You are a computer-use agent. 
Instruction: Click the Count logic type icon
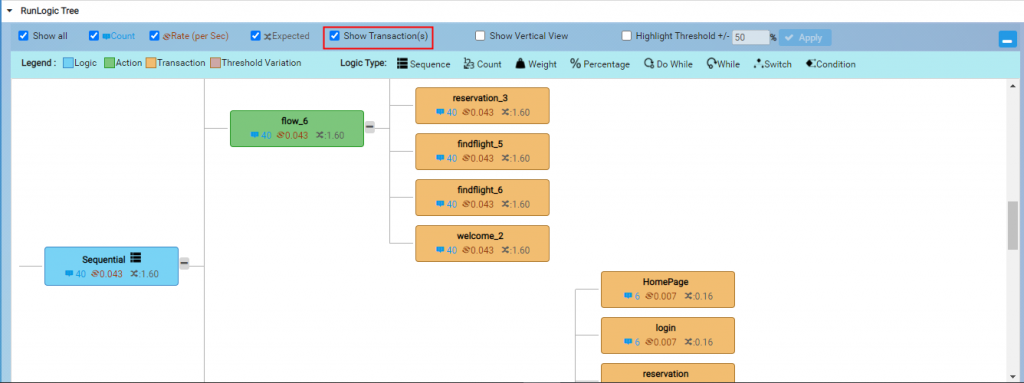click(468, 63)
